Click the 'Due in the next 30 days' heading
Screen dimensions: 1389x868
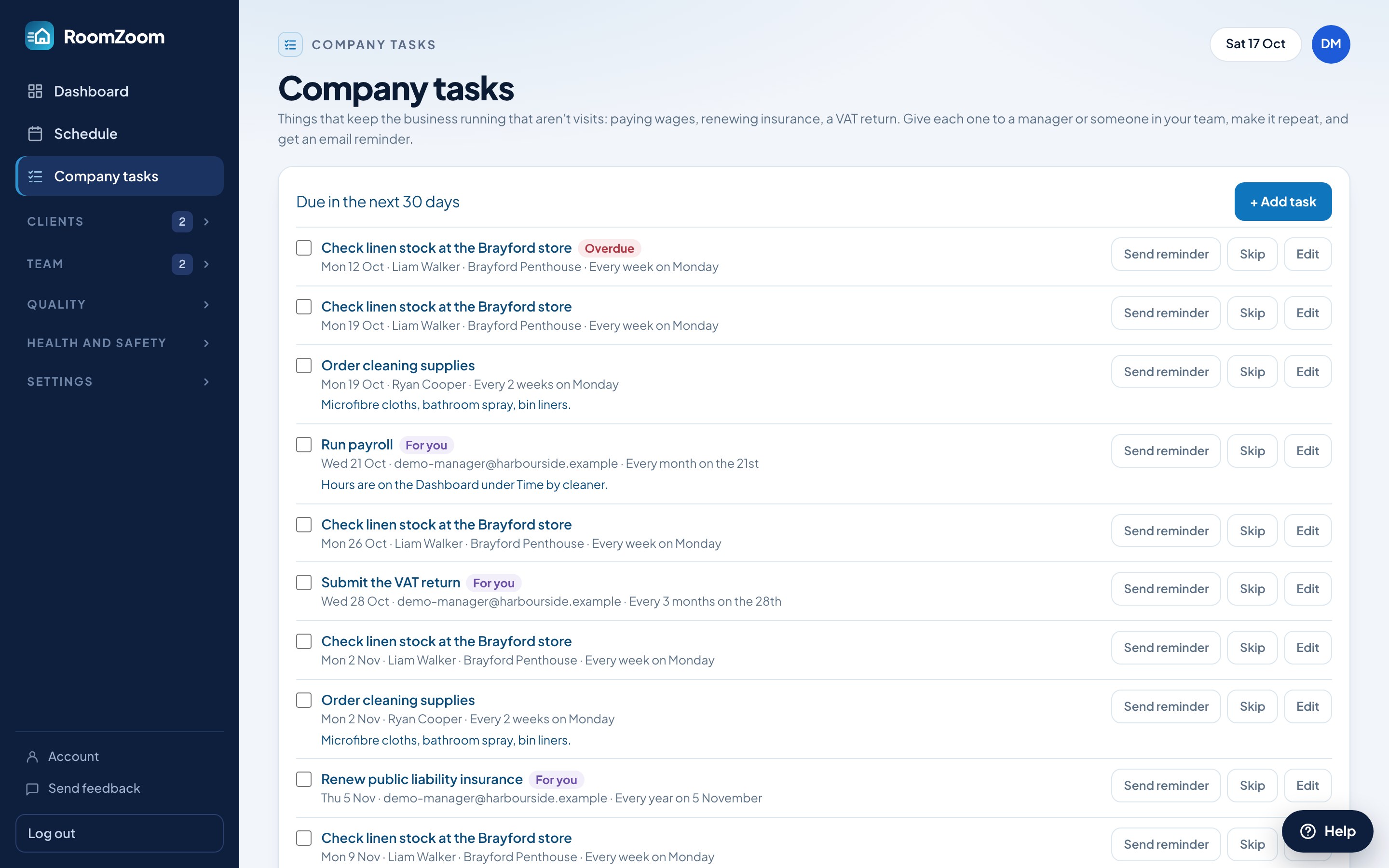click(378, 202)
